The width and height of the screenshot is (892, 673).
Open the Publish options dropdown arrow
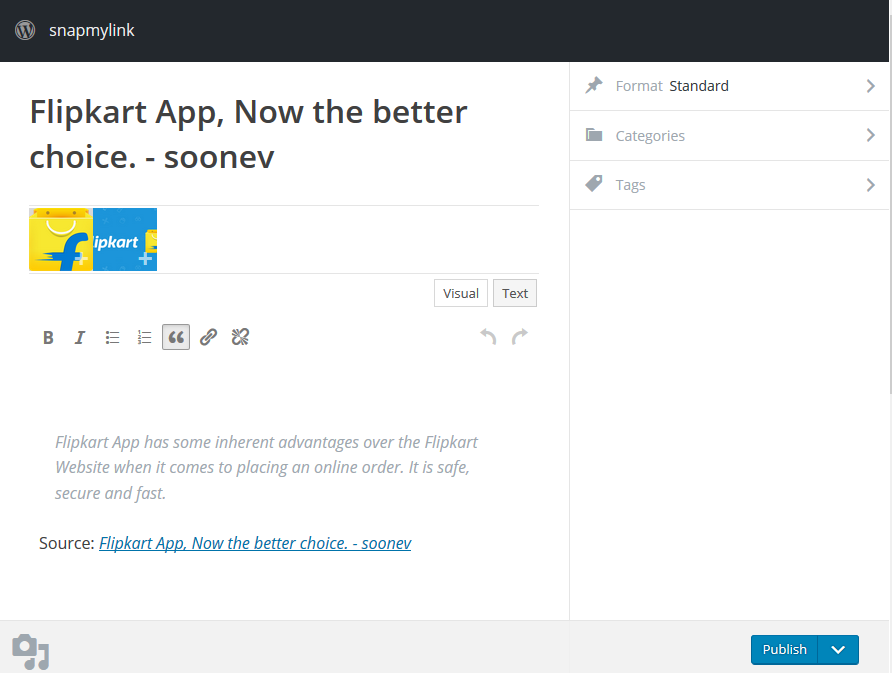838,650
